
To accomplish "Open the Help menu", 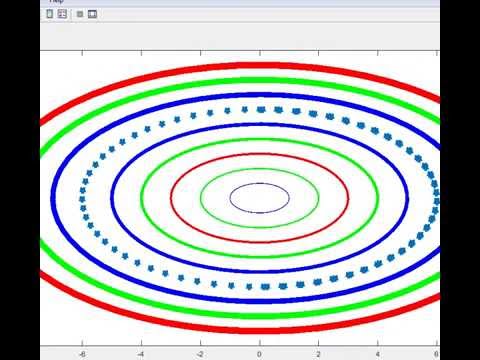I will 56,1.
